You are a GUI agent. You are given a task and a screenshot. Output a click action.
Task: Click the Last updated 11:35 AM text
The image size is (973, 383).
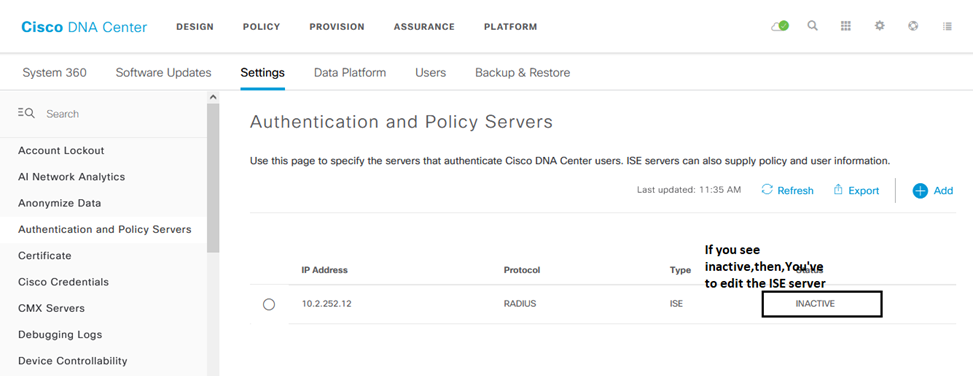pyautogui.click(x=689, y=190)
